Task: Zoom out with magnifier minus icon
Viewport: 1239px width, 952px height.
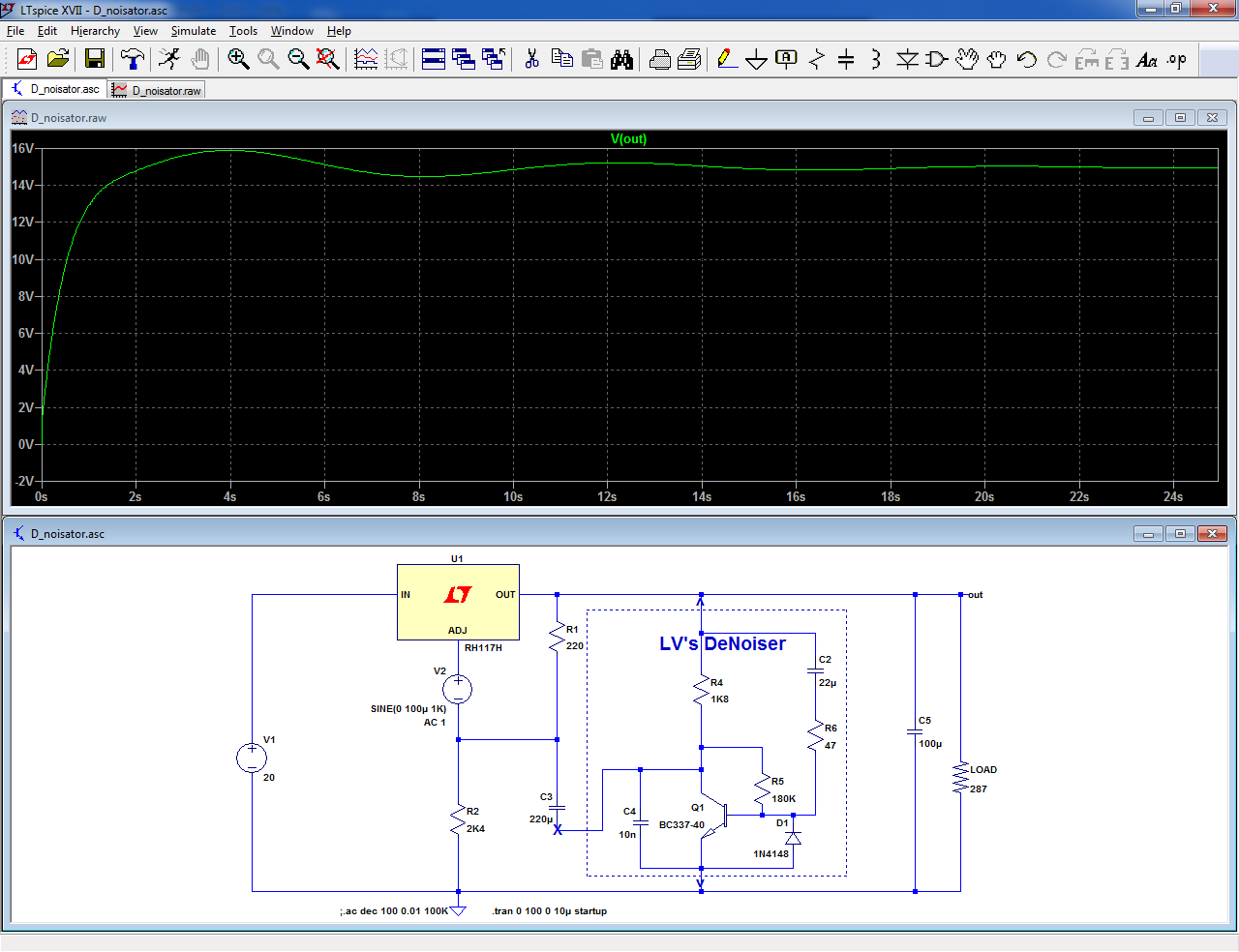Action: pos(298,60)
